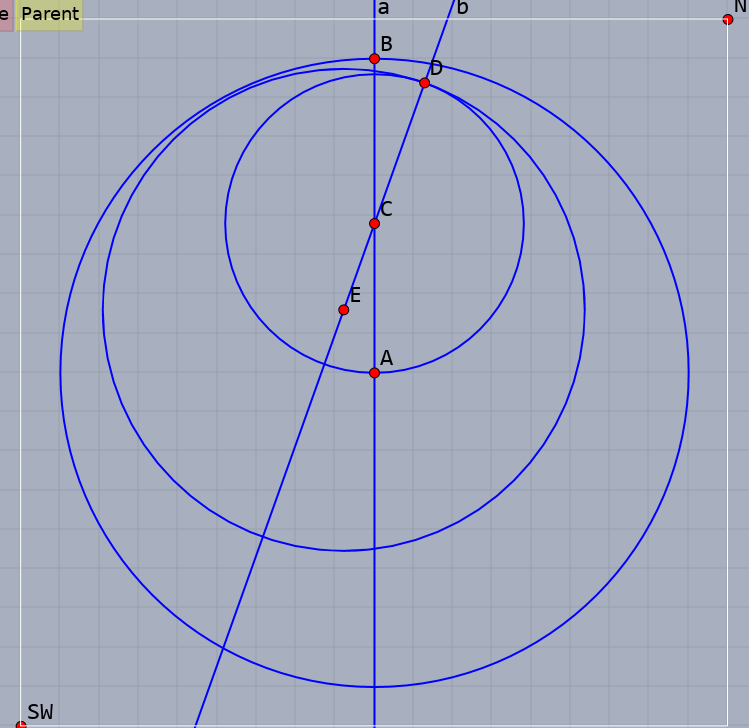
Task: Select red point E on line b
Action: (343, 310)
